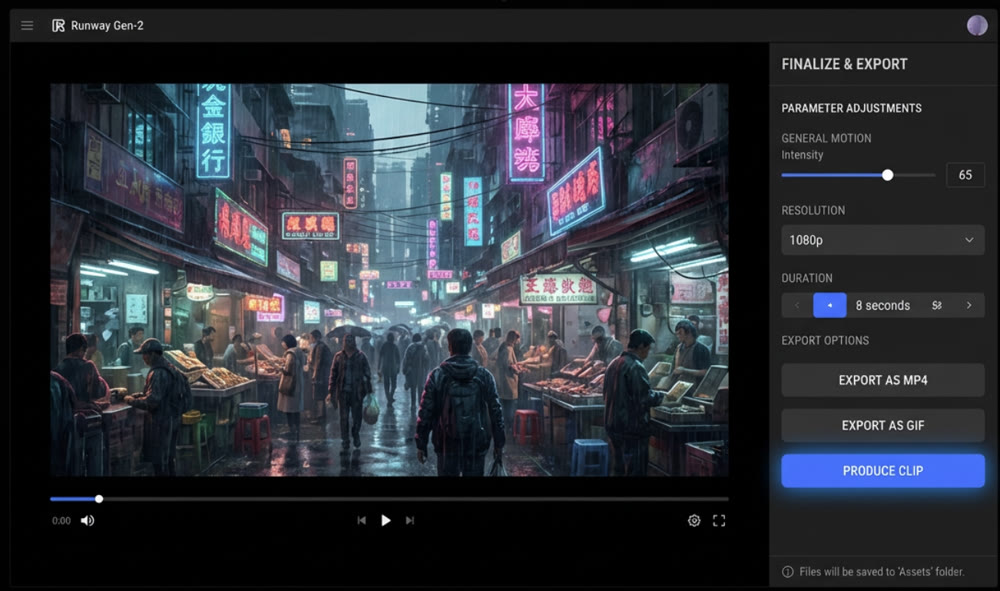Toggle fullscreen video view
Screen dimensions: 1000x591
[x=718, y=520]
